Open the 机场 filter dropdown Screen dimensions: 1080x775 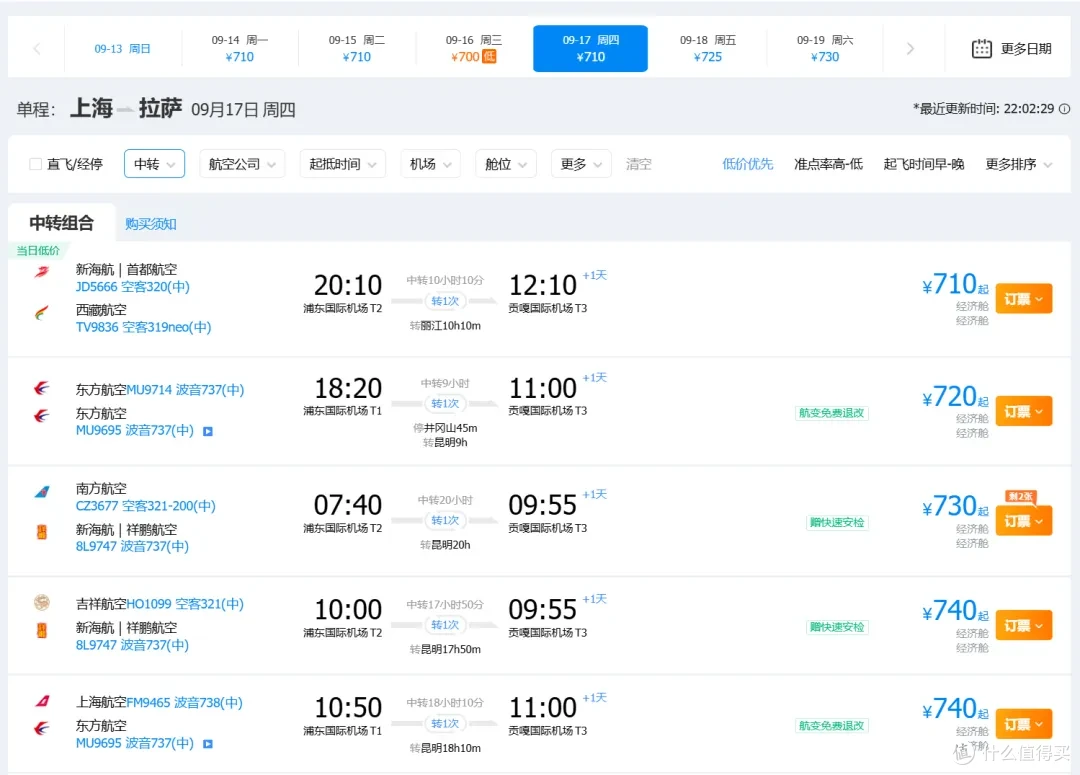[x=430, y=164]
